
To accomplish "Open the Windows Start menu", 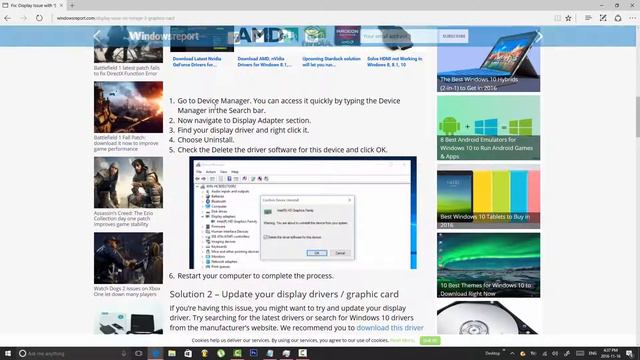I will [7, 353].
